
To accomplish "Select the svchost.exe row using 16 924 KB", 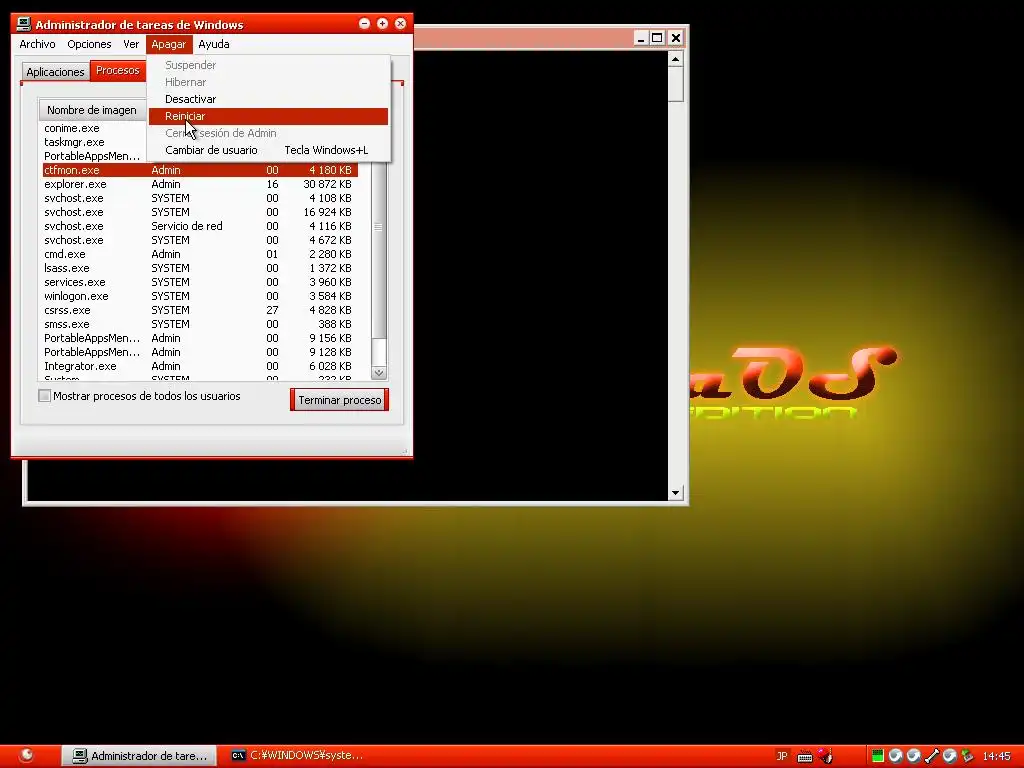I will pyautogui.click(x=200, y=212).
